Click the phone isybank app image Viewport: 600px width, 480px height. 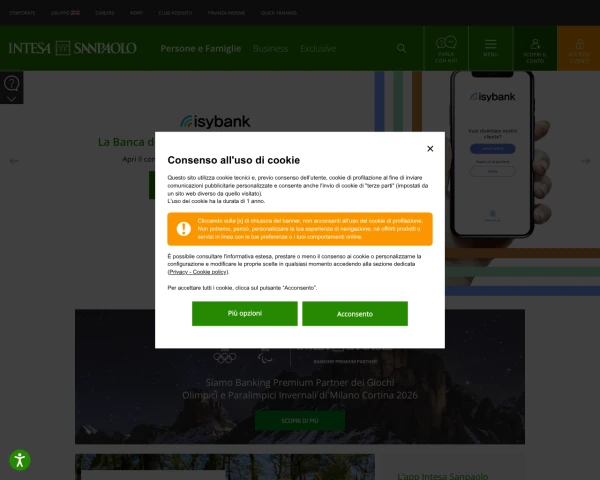click(492, 153)
